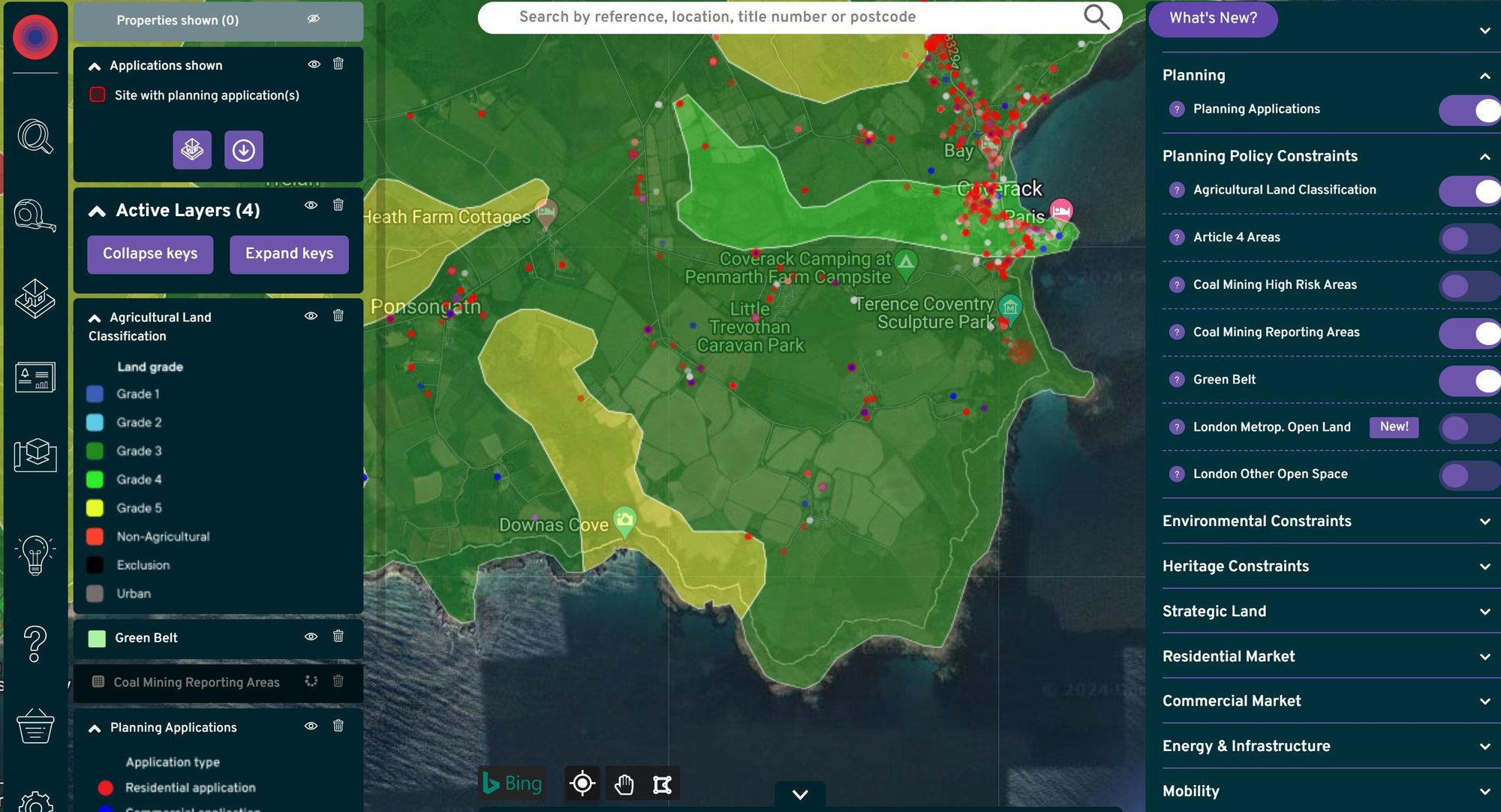Image resolution: width=1501 pixels, height=812 pixels.
Task: Click the measuring tape tool icon
Action: (x=35, y=216)
